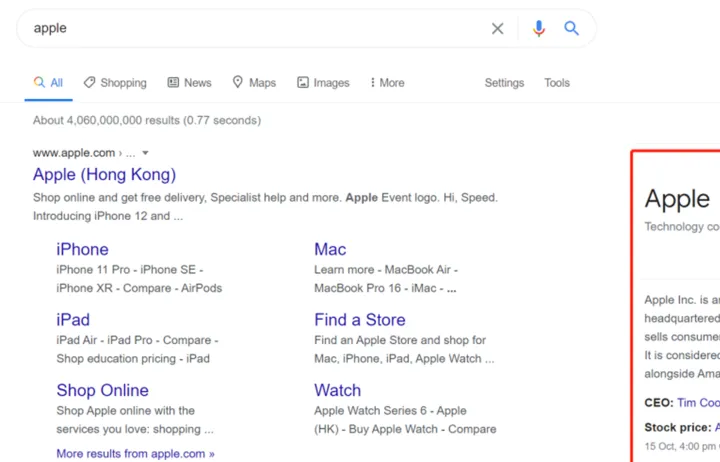This screenshot has width=720, height=462.
Task: Click the three-dot icon beside More
Action: pyautogui.click(x=372, y=82)
